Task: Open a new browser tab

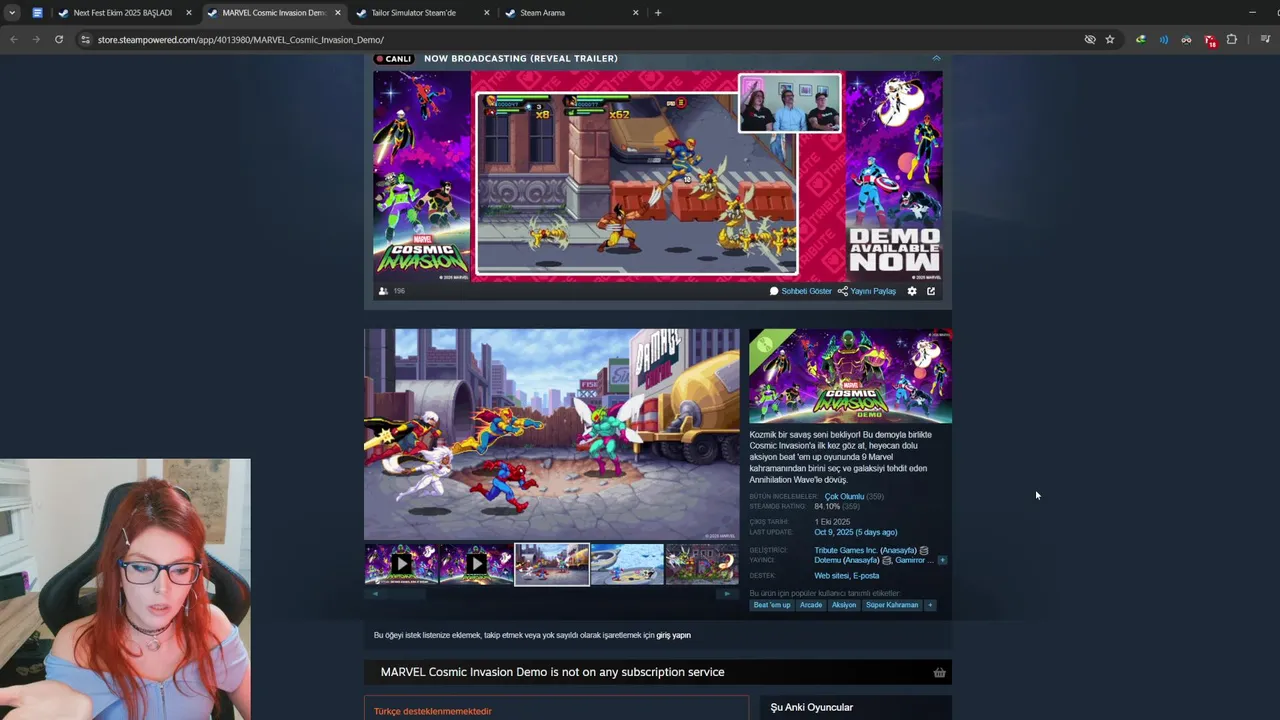Action: tap(657, 13)
